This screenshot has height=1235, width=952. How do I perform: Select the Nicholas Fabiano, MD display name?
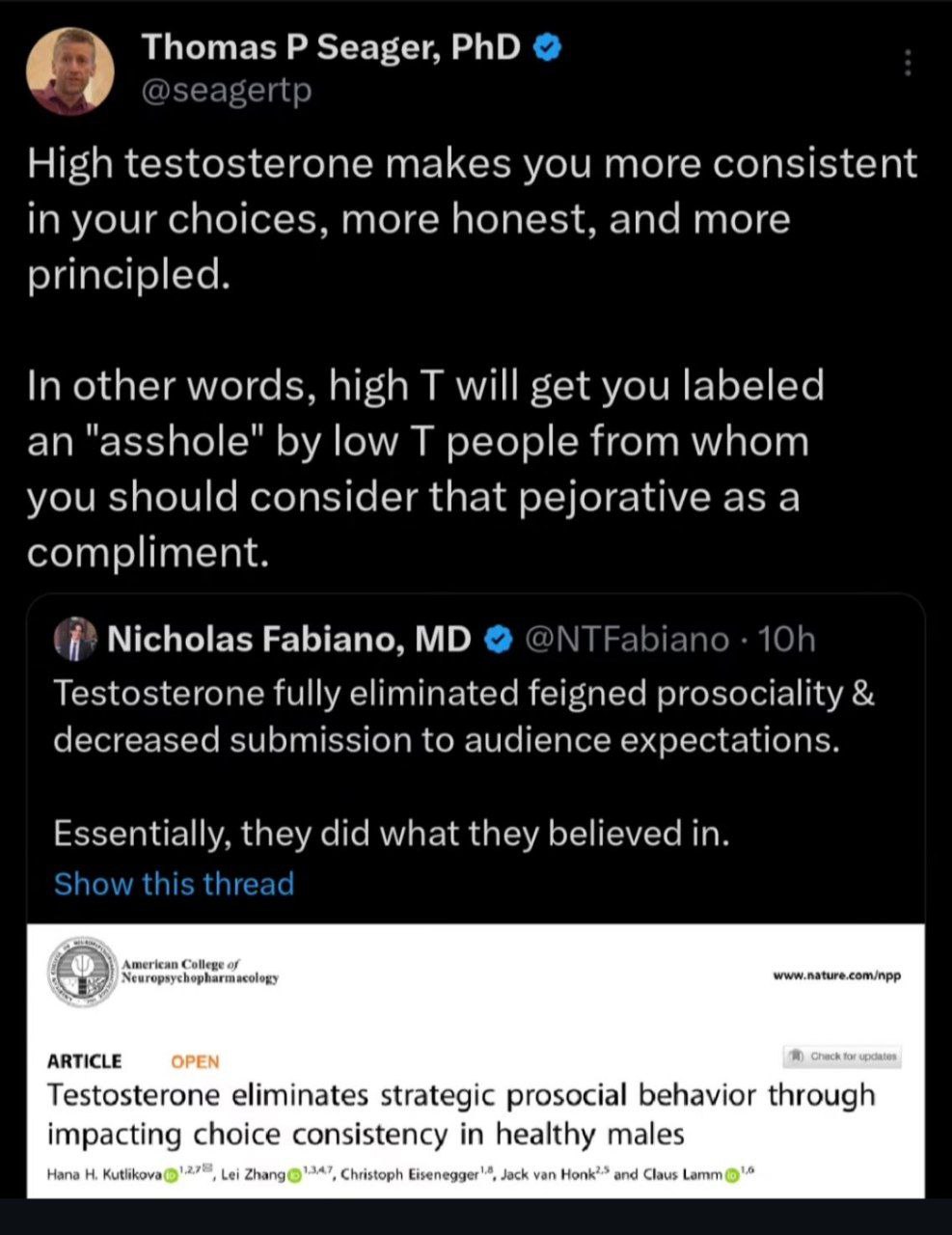[289, 640]
